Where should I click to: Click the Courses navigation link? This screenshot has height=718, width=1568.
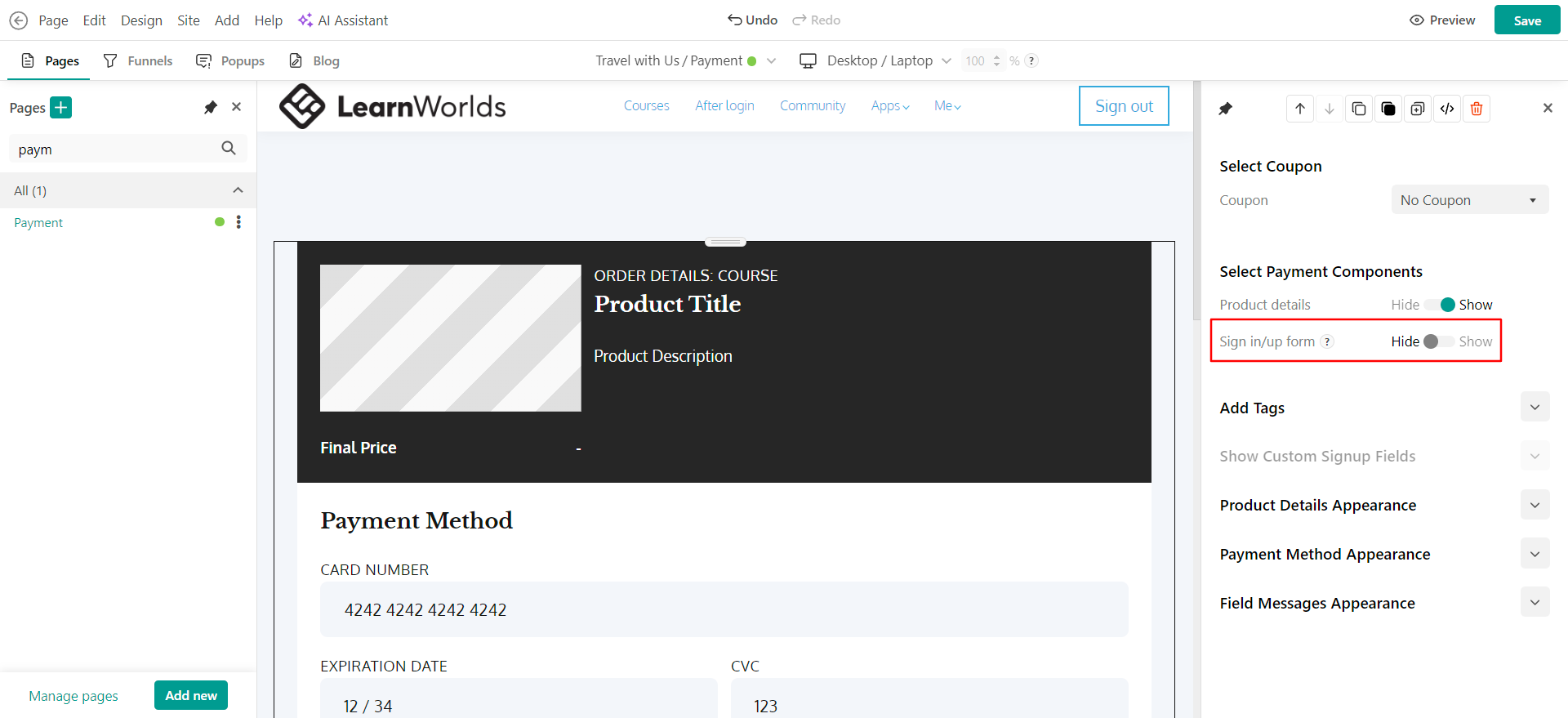[647, 106]
